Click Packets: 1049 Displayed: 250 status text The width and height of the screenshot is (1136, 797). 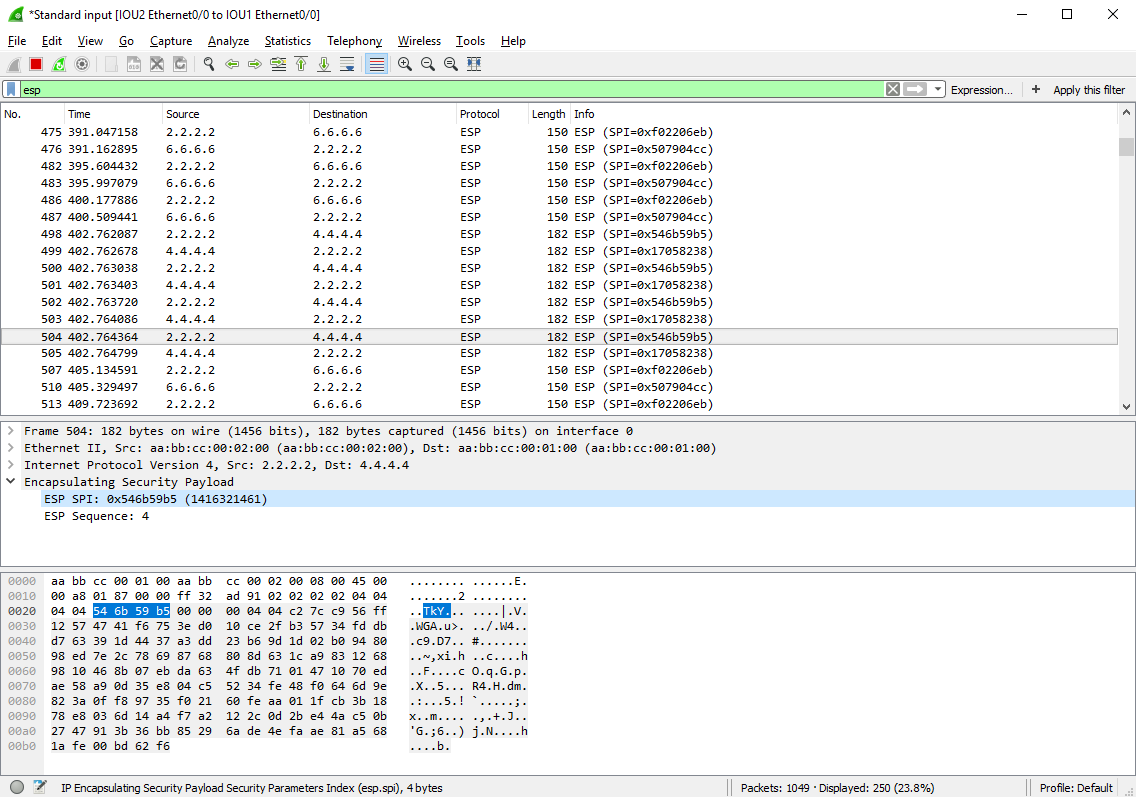tap(837, 788)
